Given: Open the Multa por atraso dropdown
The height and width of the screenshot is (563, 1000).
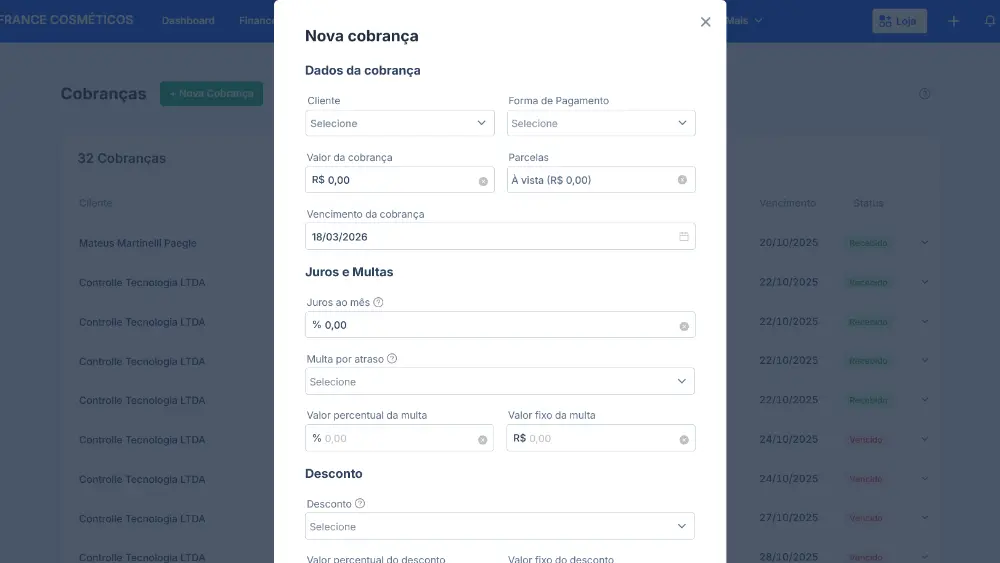Looking at the screenshot, I should point(500,381).
